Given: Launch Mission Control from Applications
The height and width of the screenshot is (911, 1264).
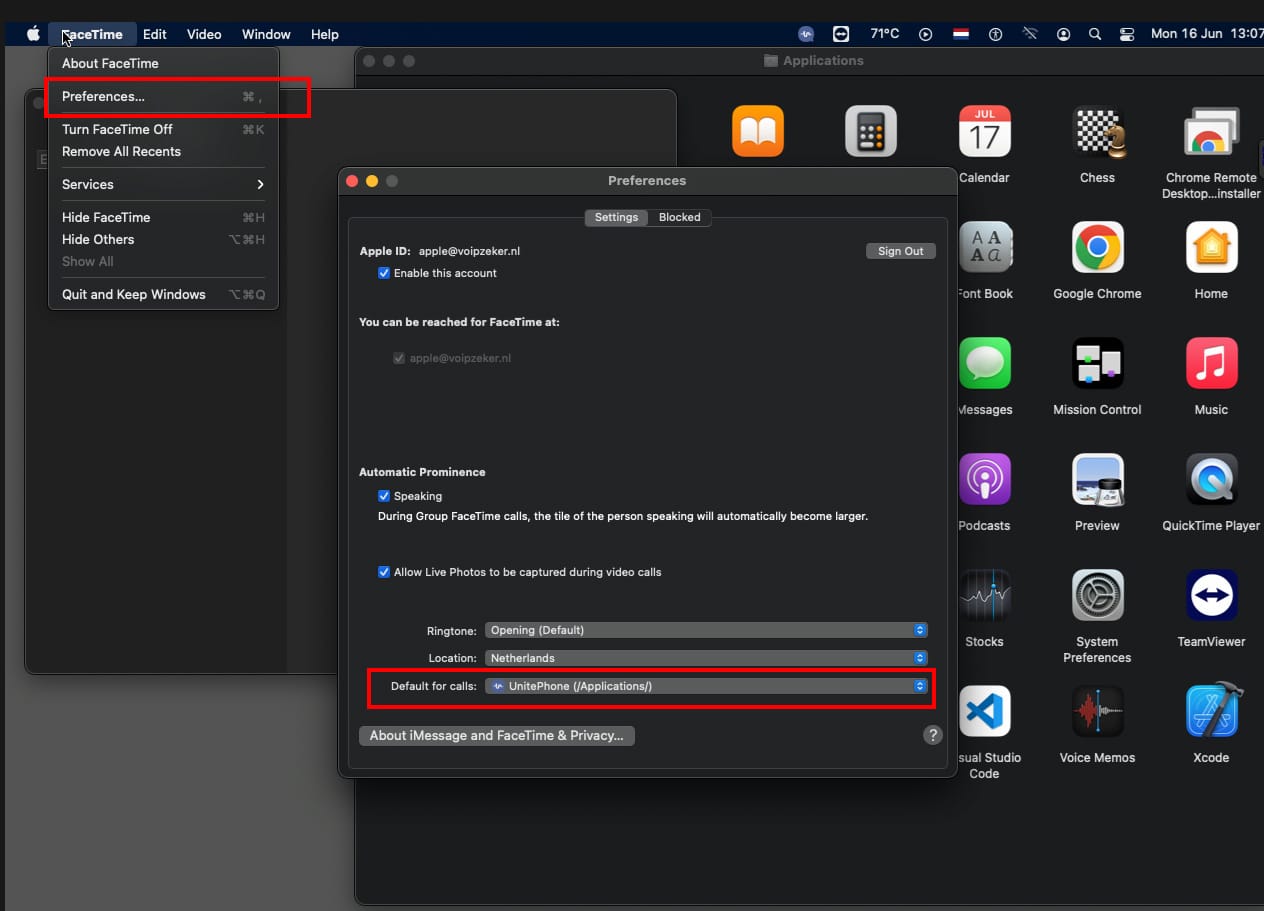Looking at the screenshot, I should click(1098, 363).
